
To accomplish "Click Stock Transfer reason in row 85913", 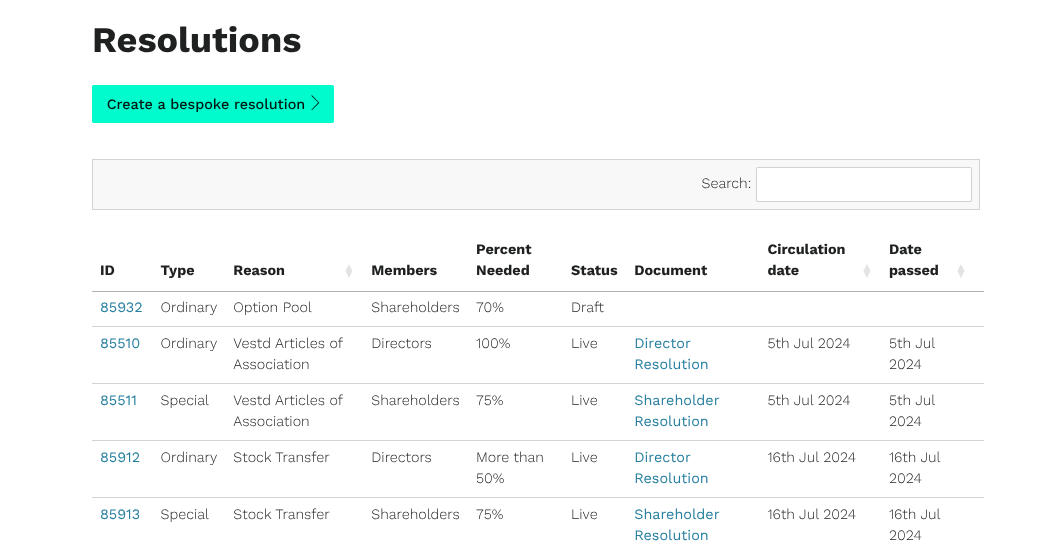I will click(281, 515).
